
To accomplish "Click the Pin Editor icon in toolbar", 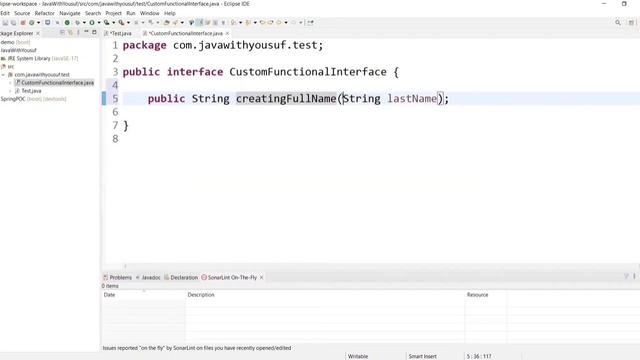I will coord(311,23).
